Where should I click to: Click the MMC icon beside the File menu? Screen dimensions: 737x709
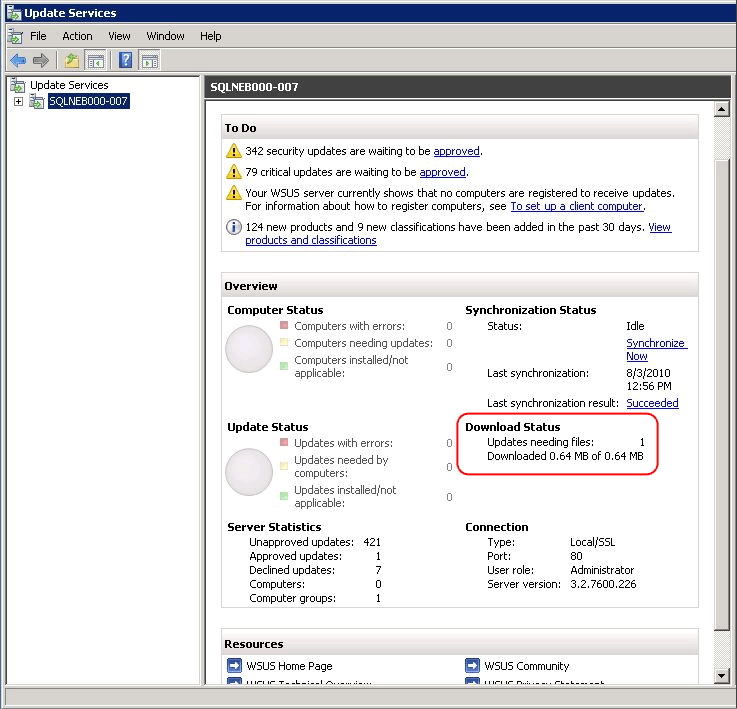(15, 36)
